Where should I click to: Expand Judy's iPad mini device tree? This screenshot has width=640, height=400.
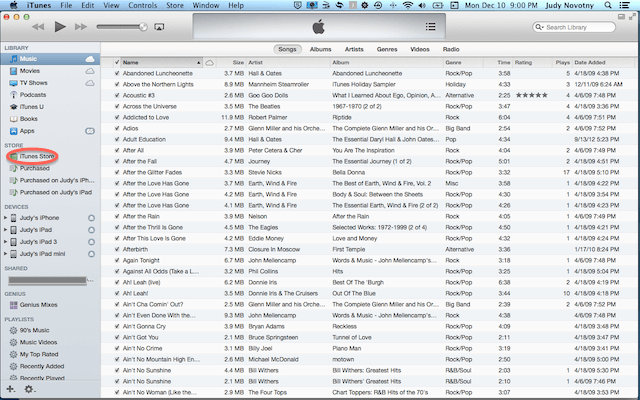tap(5, 254)
